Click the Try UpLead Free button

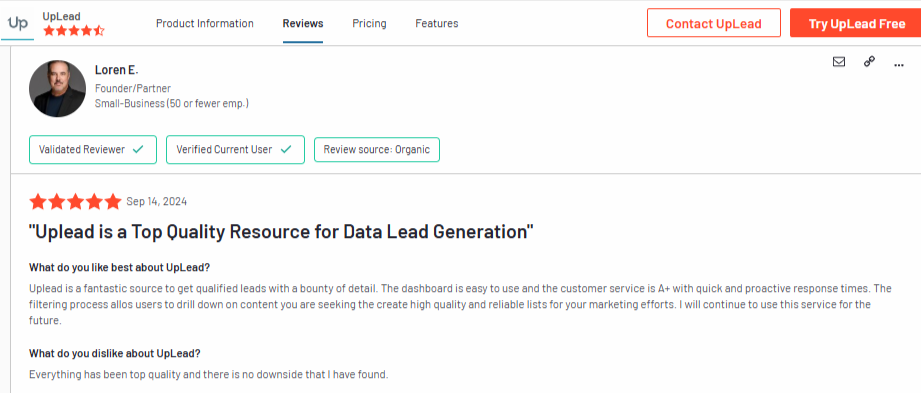coord(856,23)
